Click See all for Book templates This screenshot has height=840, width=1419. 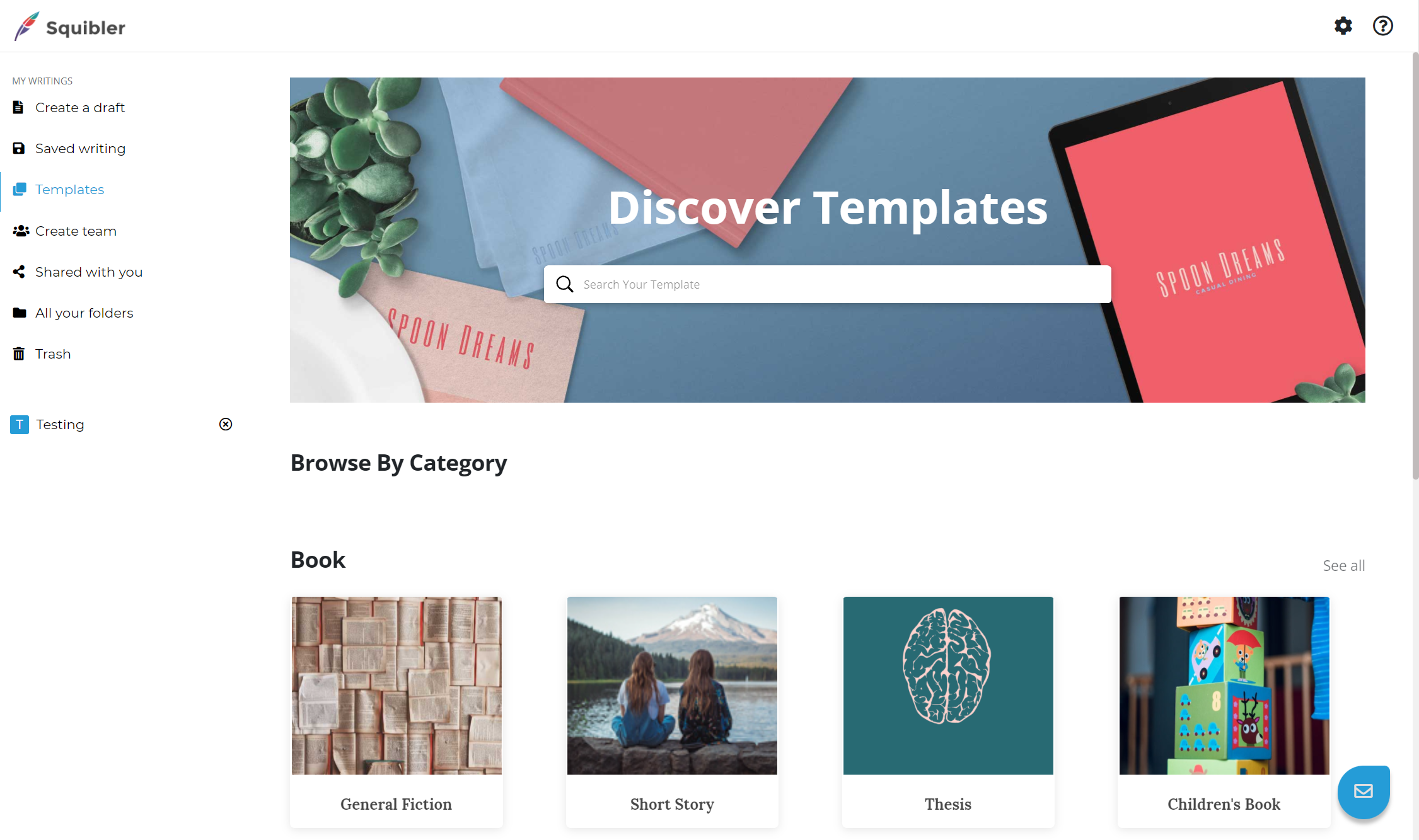click(x=1343, y=565)
